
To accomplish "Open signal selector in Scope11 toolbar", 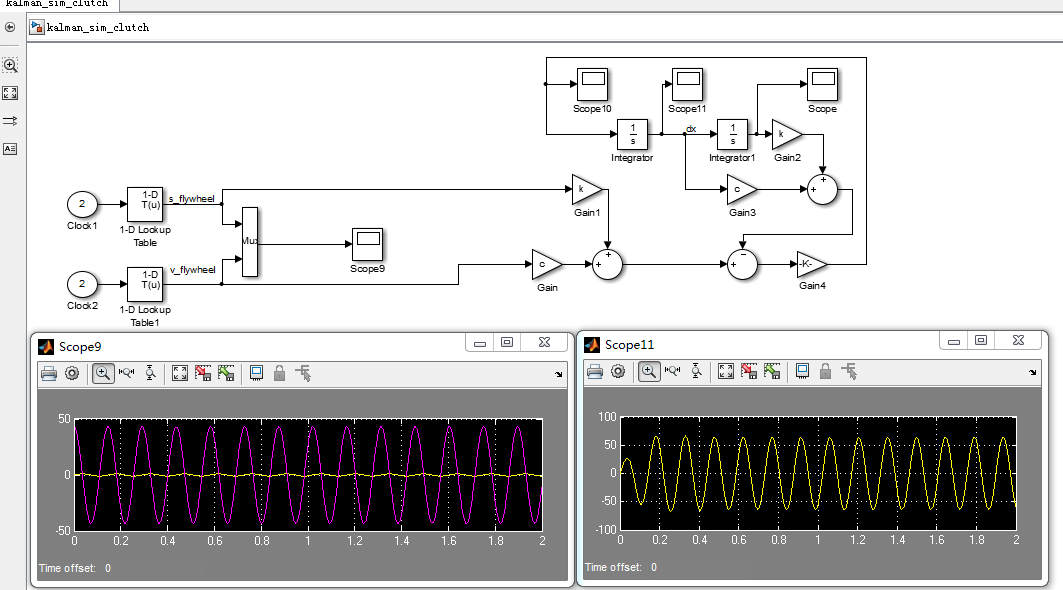I will pos(849,371).
